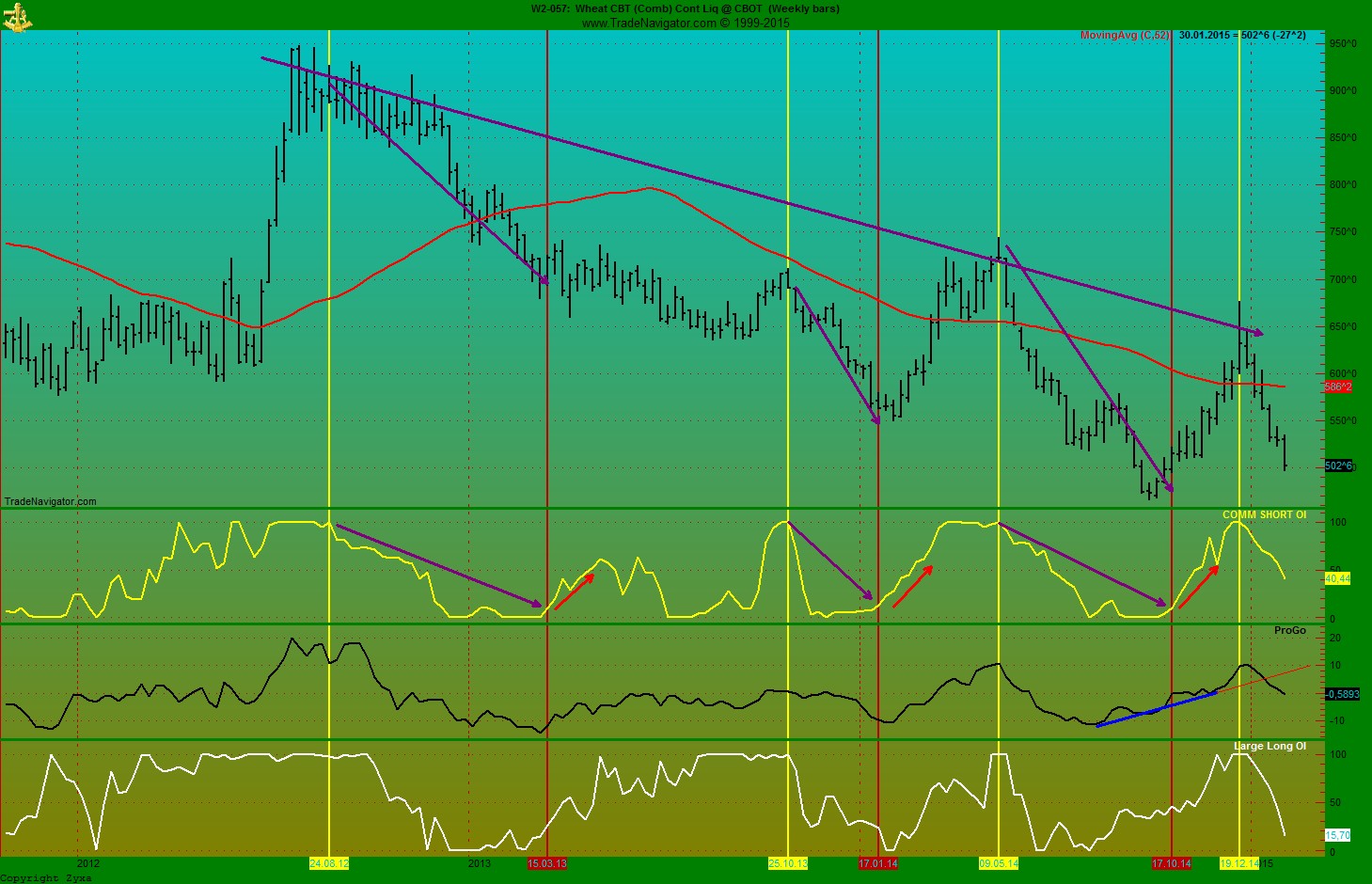Select the 19.12.14 date marker
1372x884 pixels.
click(1238, 863)
